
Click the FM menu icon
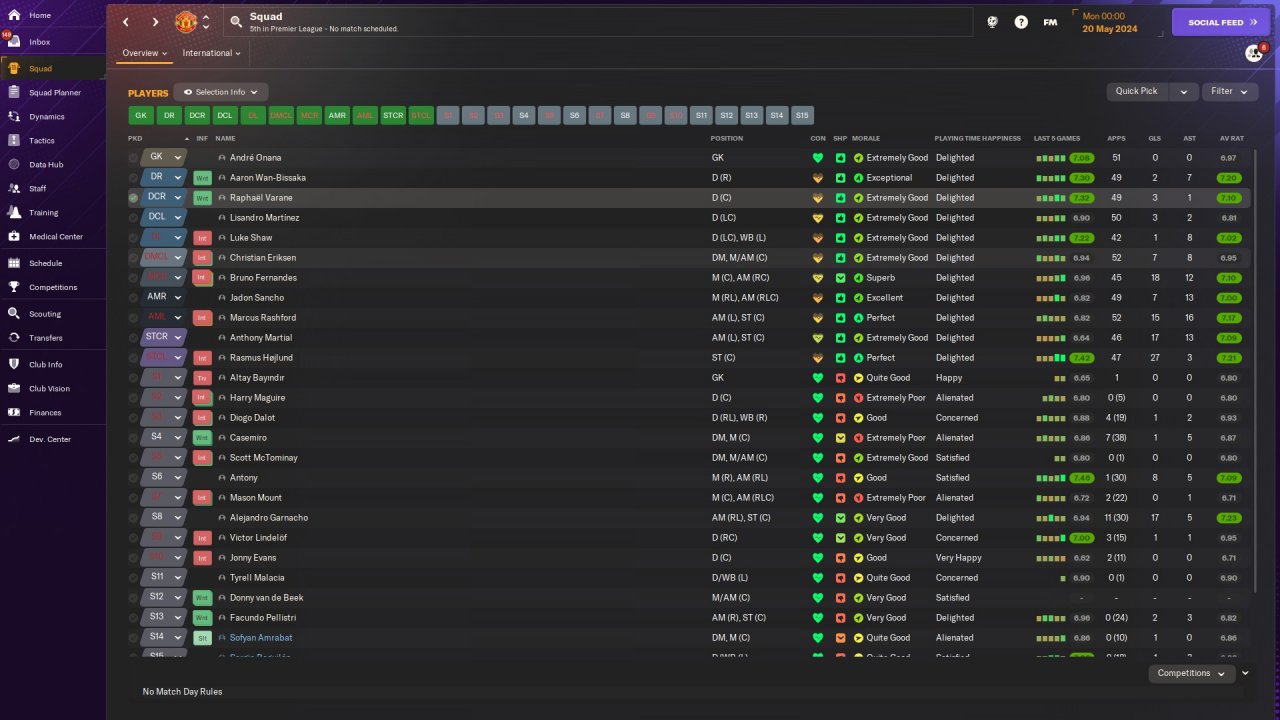click(x=1050, y=22)
